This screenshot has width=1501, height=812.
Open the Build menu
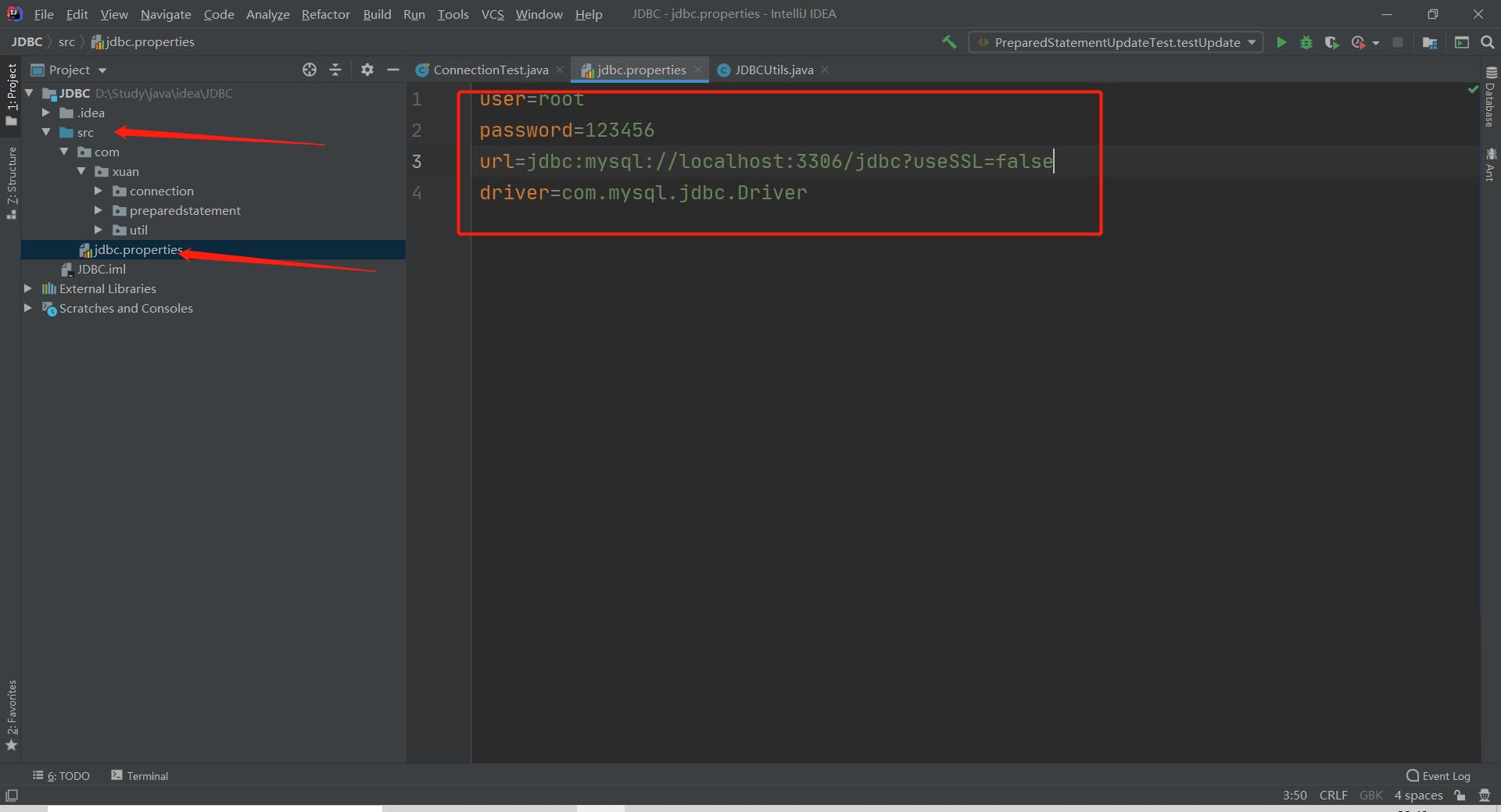pos(377,14)
